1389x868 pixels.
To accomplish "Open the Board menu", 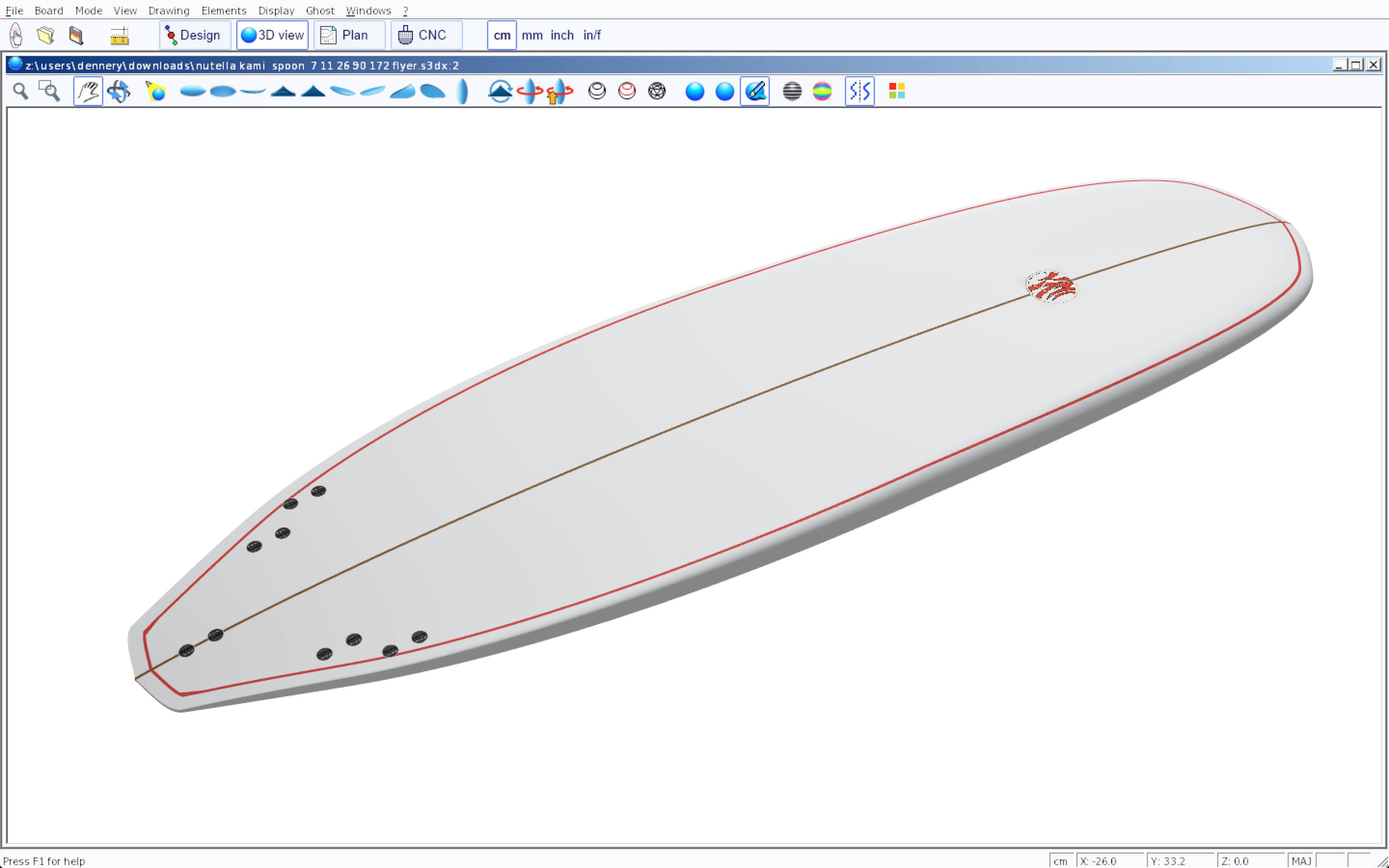I will click(x=49, y=10).
